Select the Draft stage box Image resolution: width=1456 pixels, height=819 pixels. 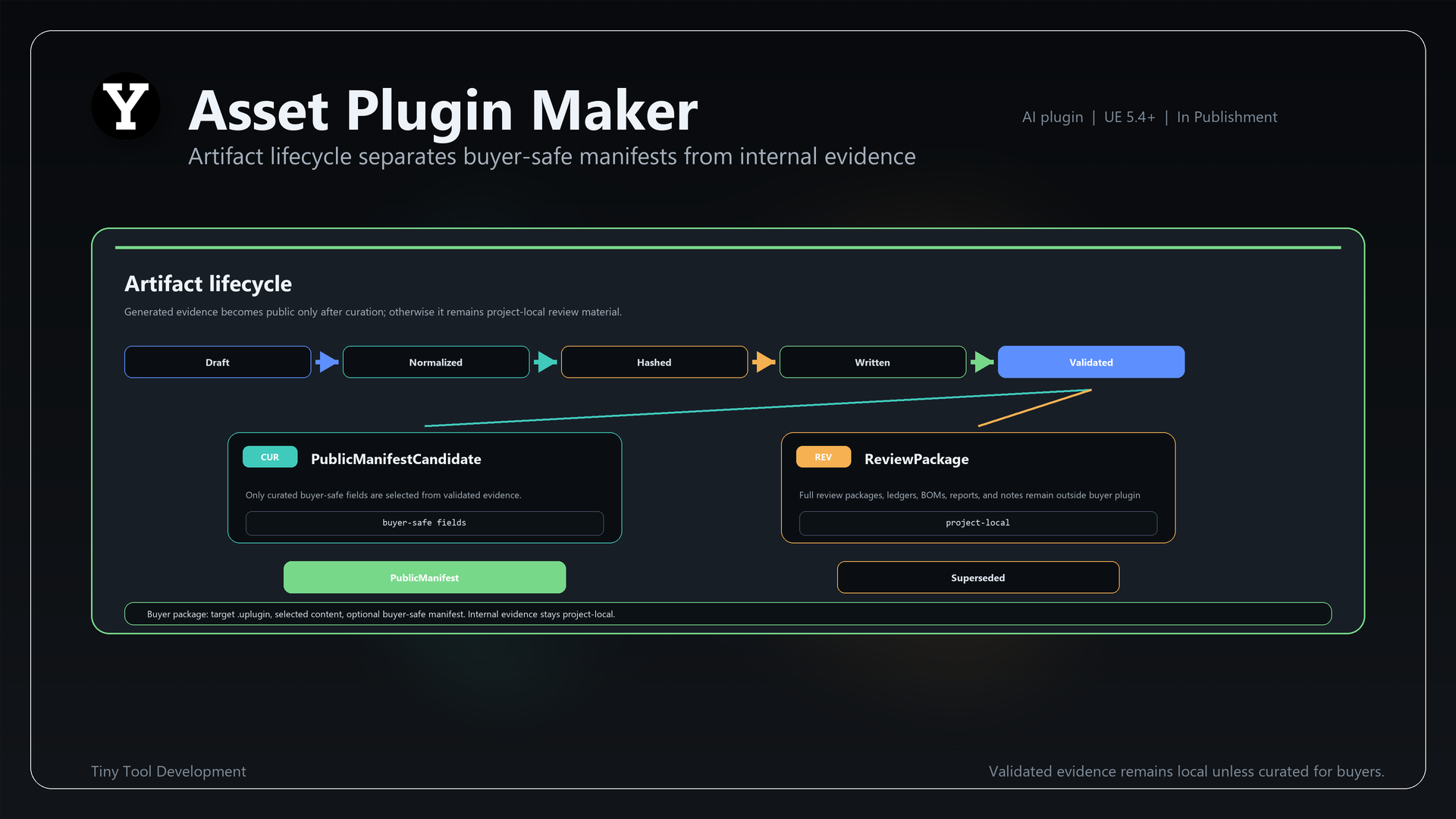218,362
